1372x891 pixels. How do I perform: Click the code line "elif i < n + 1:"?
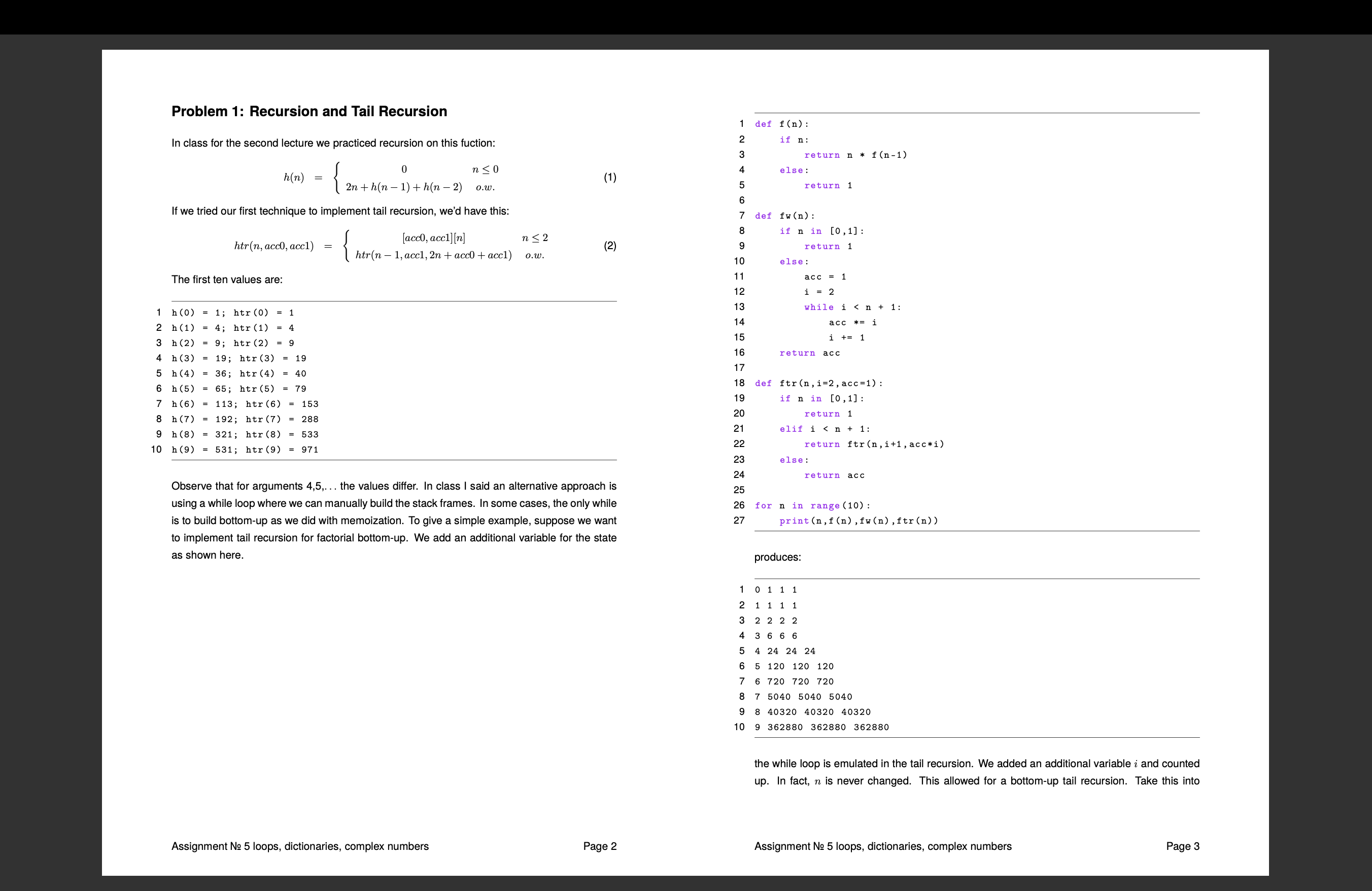[825, 429]
